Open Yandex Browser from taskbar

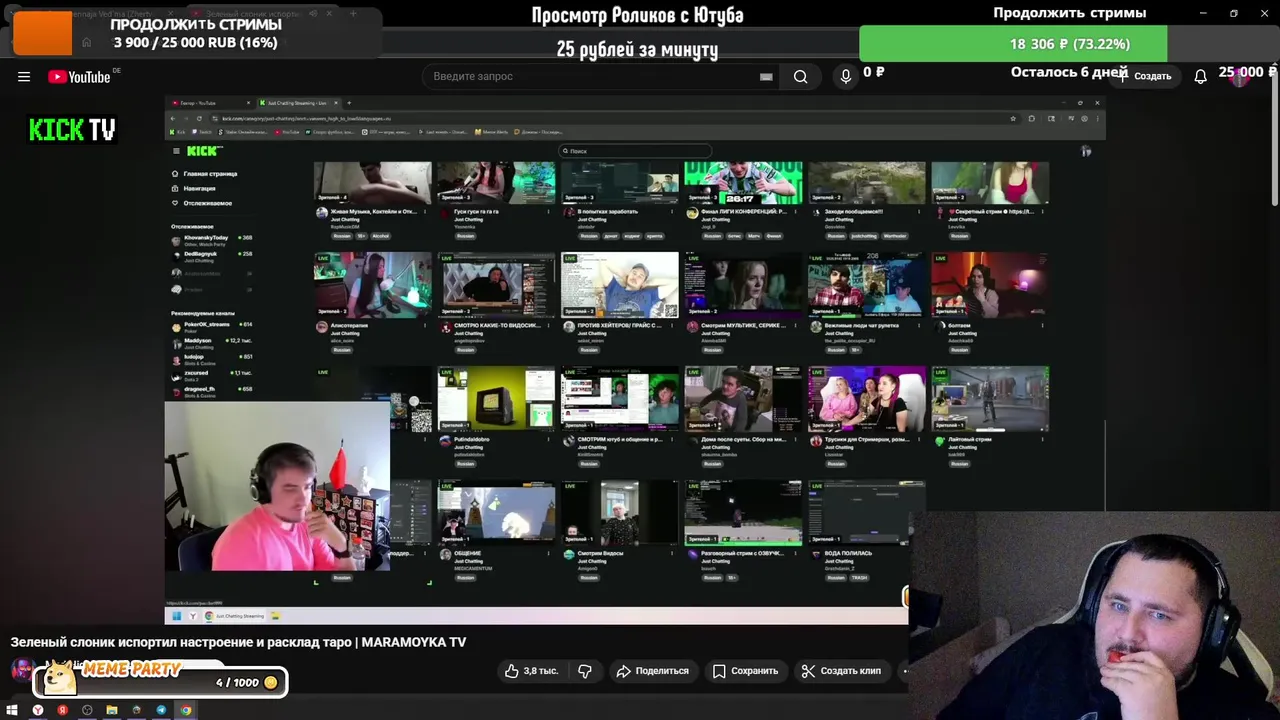click(x=38, y=710)
